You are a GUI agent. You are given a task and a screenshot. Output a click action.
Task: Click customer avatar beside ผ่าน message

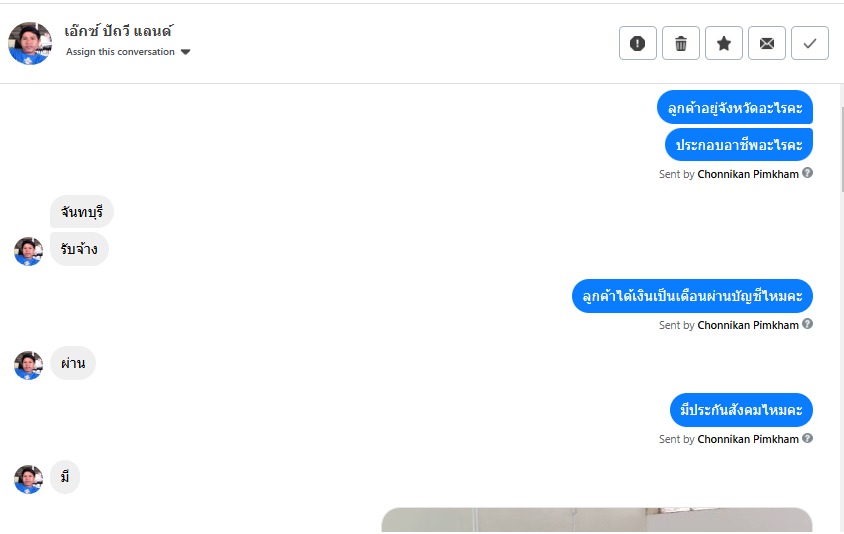coord(29,365)
